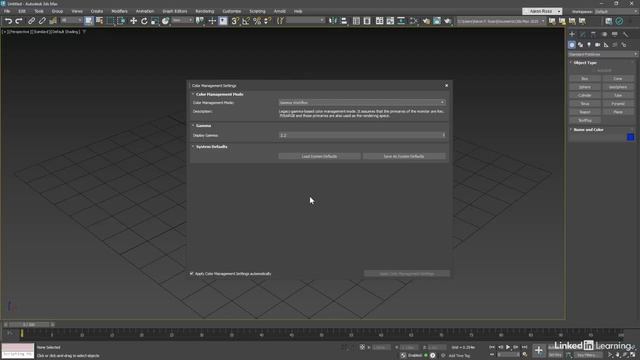This screenshot has width=640, height=360.
Task: Click the Align tool icon
Action: click(344, 21)
